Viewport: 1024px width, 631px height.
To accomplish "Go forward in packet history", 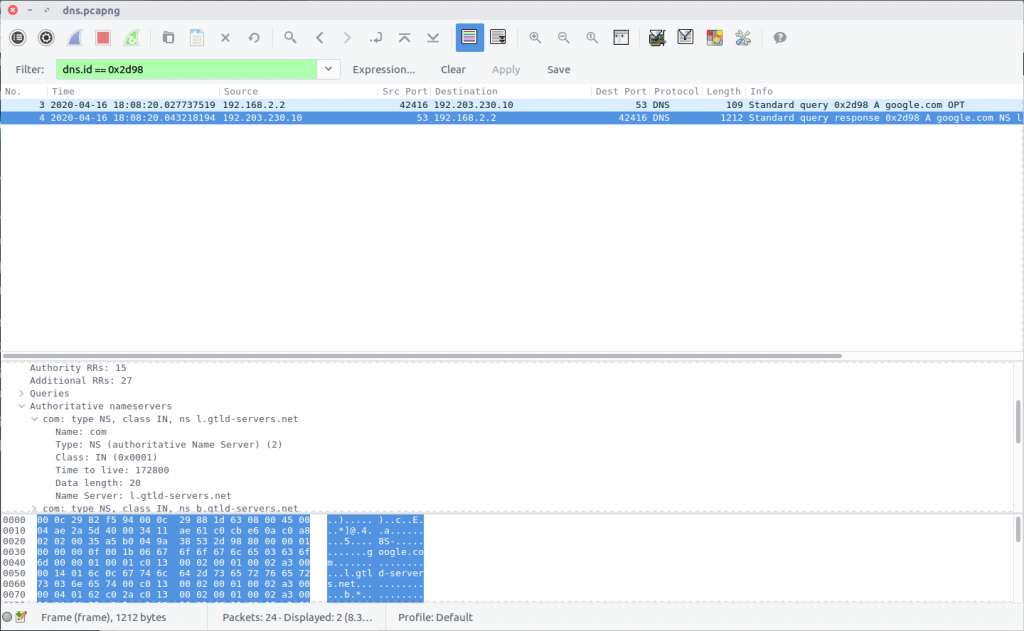I will 347,38.
